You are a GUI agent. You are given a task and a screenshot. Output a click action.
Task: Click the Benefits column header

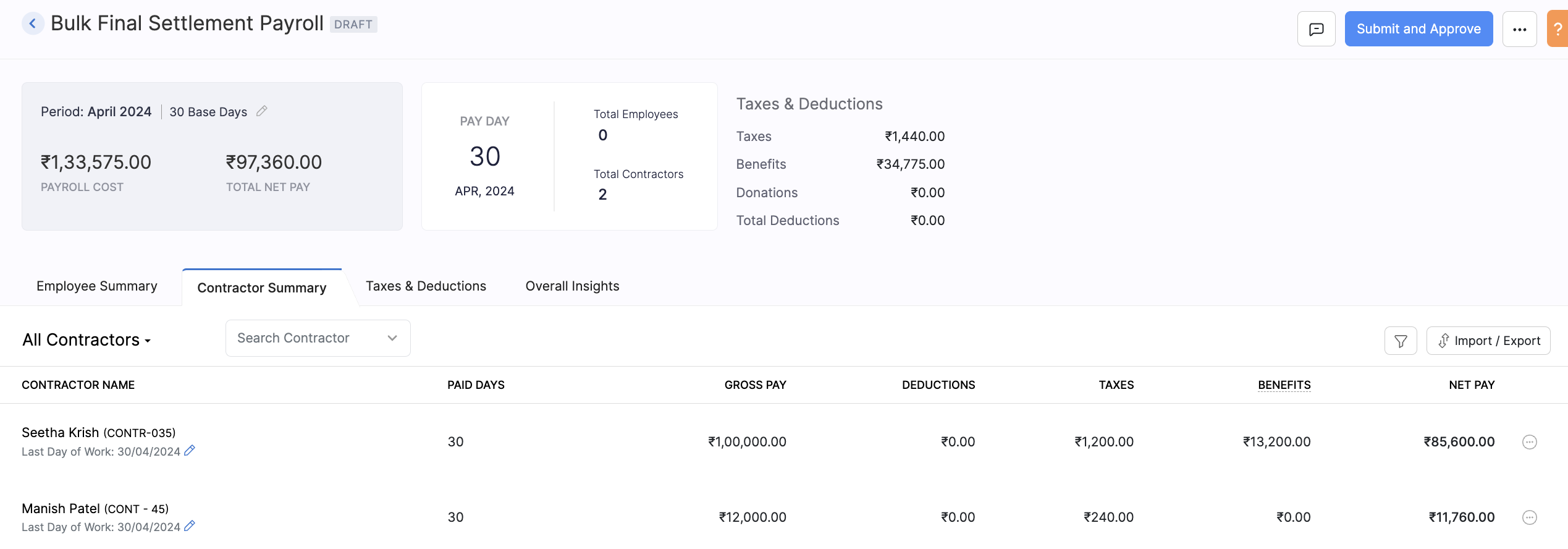tap(1284, 385)
